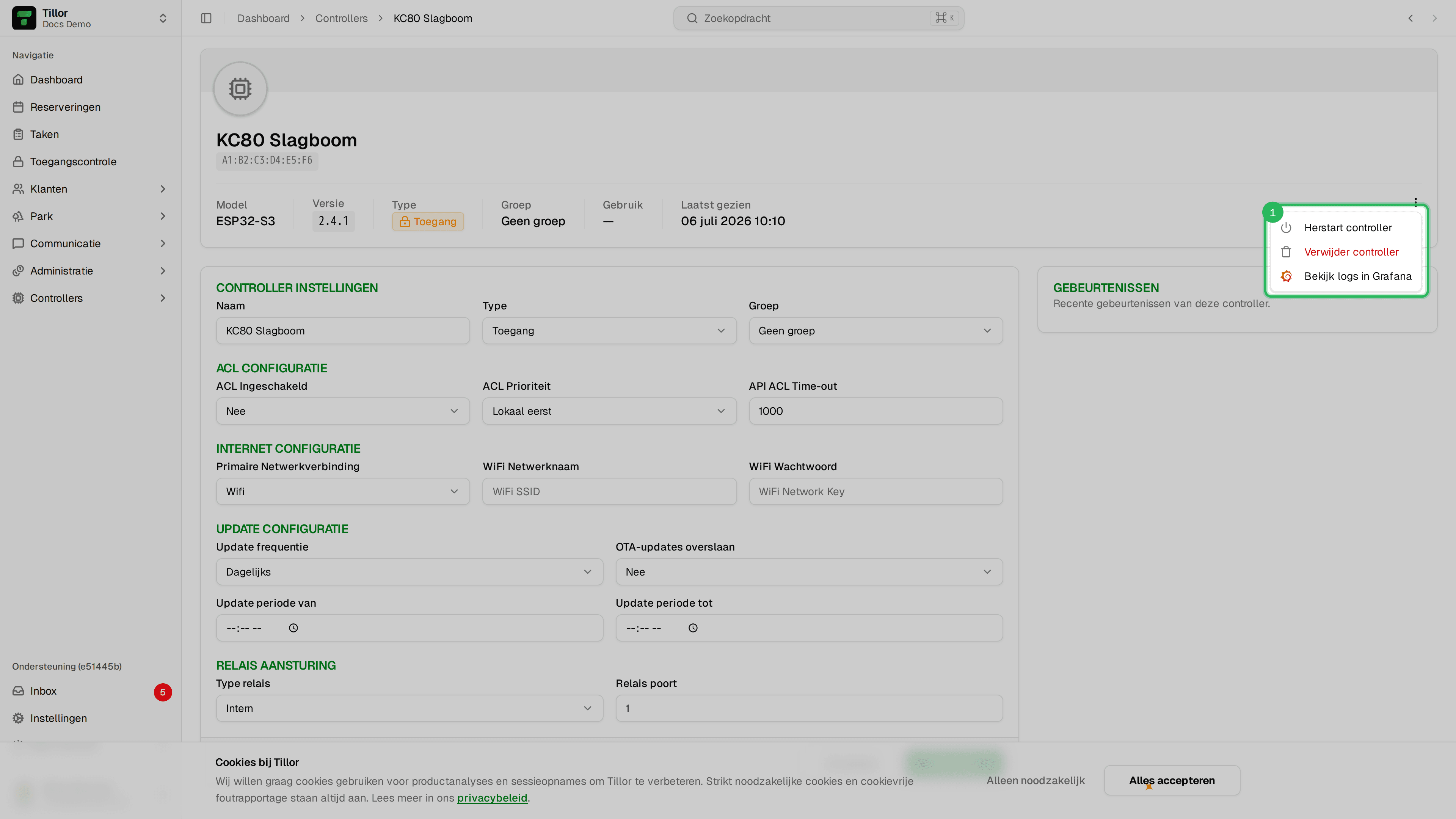Viewport: 1456px width, 819px height.
Task: Expand the Klanten submenu chevron
Action: point(163,189)
